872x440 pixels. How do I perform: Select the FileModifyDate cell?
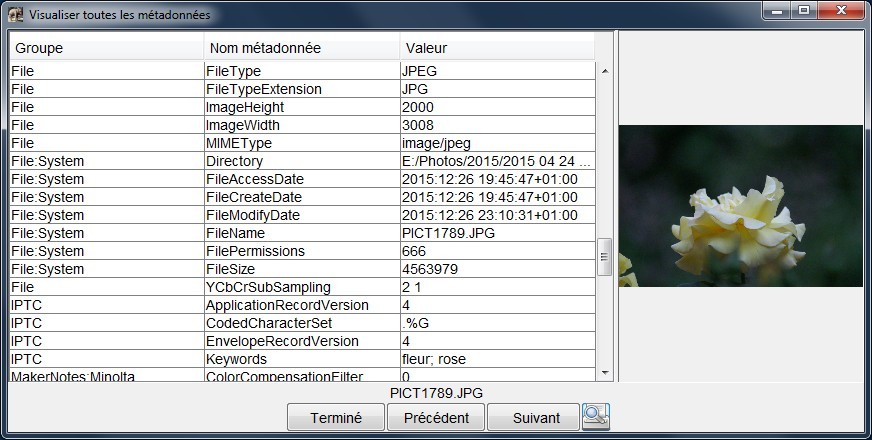302,215
